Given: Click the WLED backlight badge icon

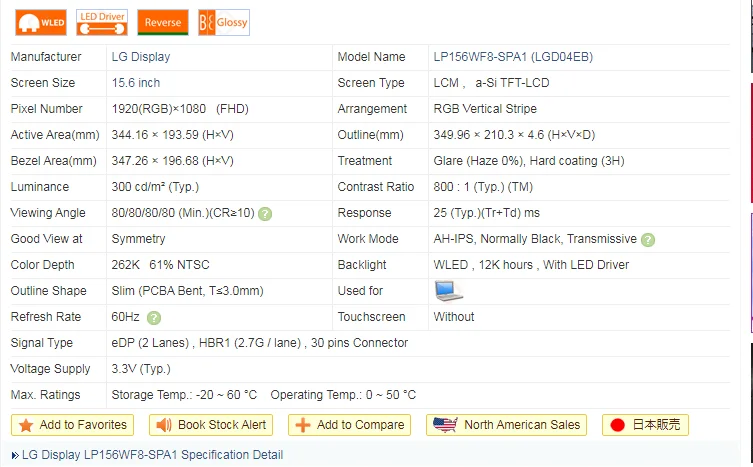Looking at the screenshot, I should (x=41, y=23).
